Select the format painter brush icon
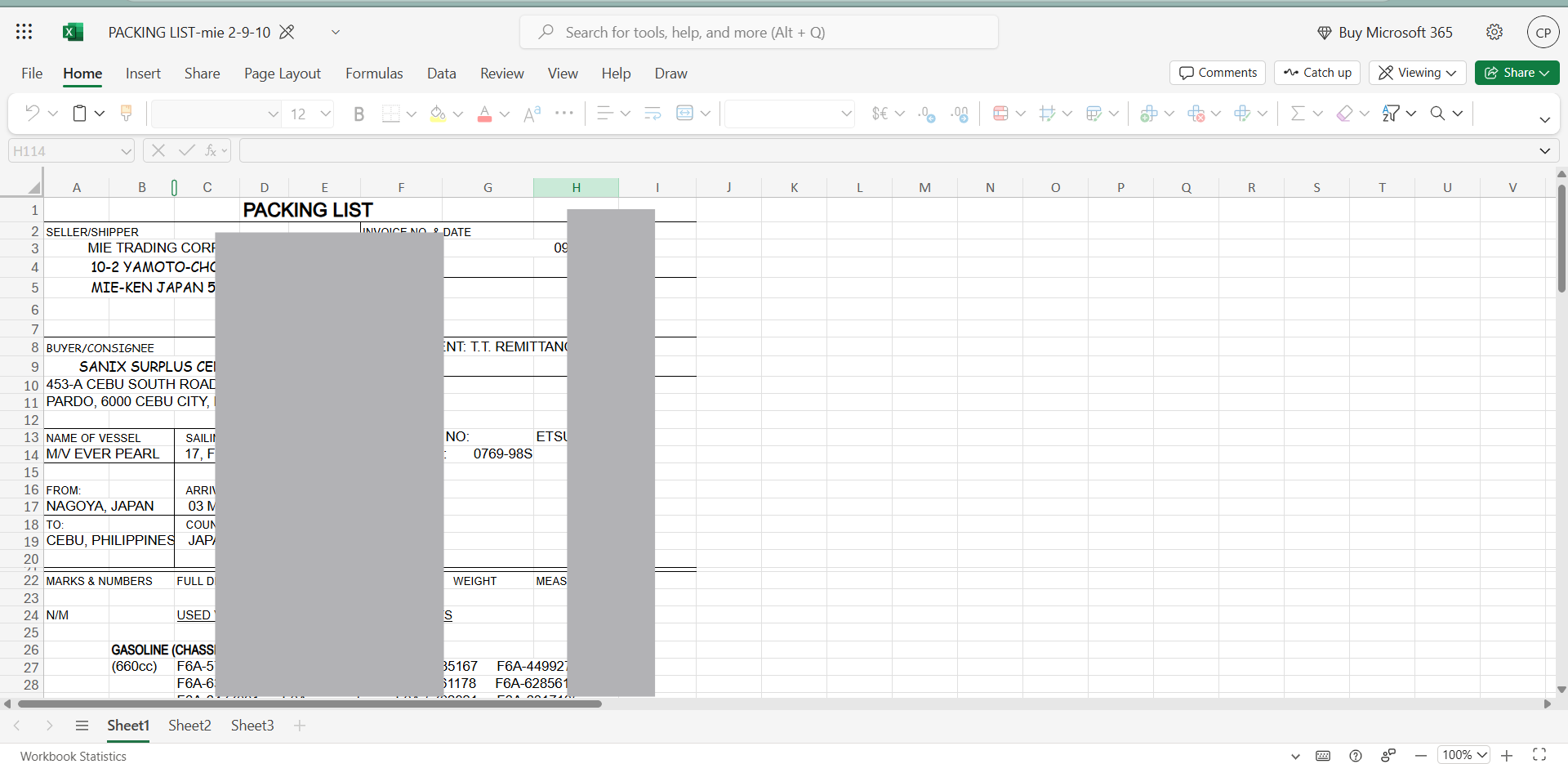 click(126, 114)
